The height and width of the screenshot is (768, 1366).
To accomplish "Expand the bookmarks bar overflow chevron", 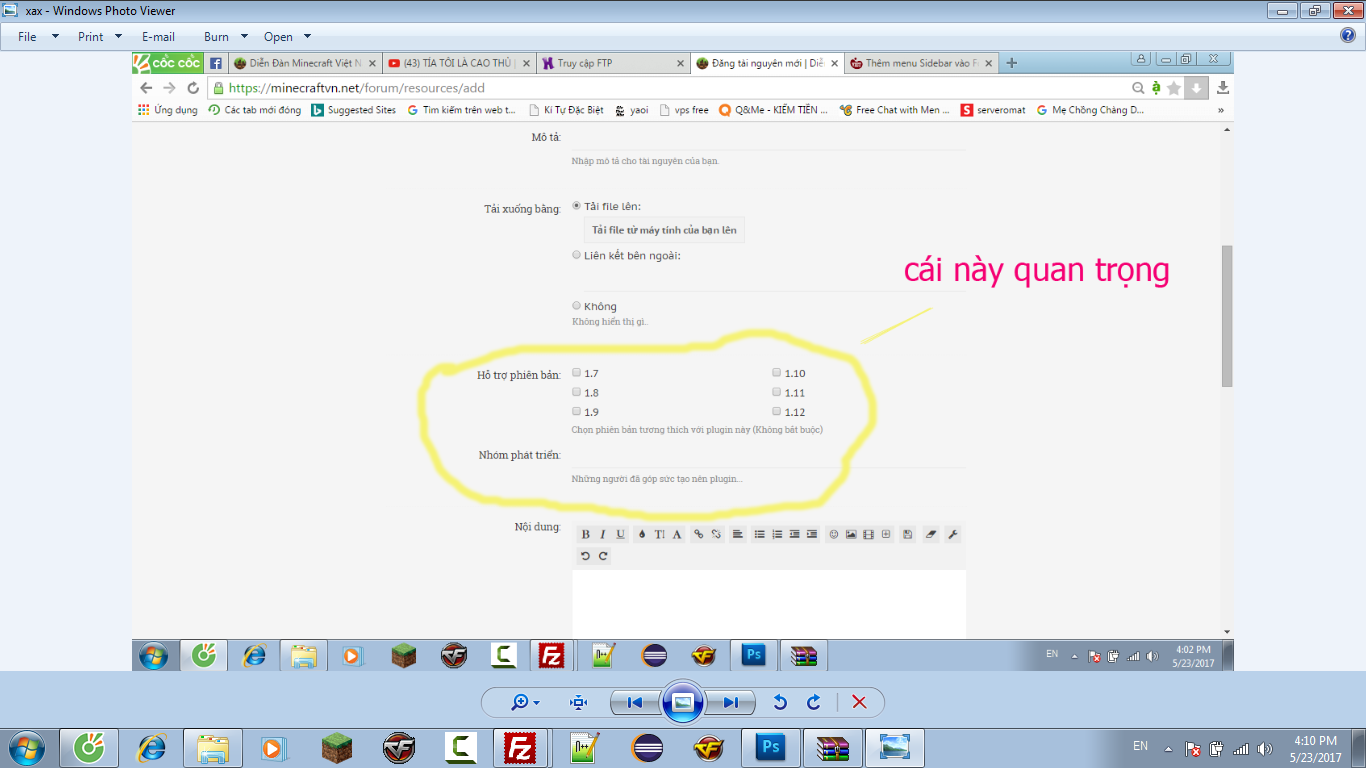I will point(1220,110).
